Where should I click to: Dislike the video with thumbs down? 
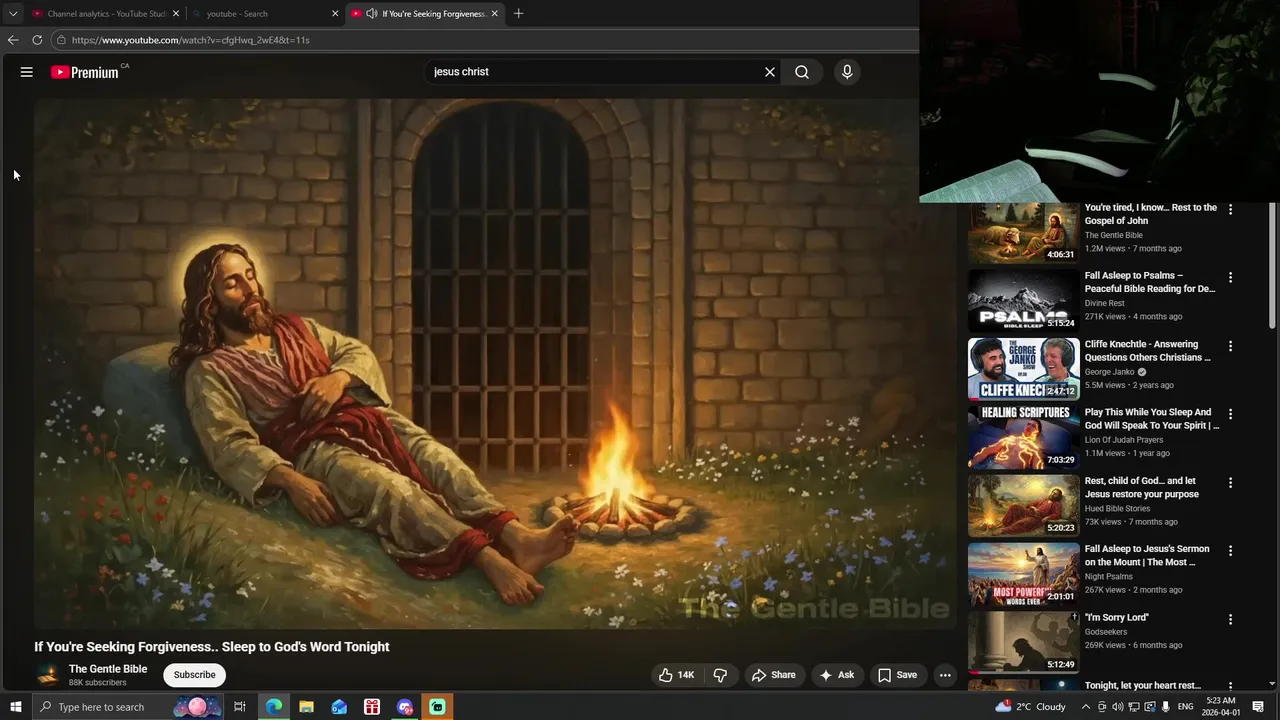(720, 675)
